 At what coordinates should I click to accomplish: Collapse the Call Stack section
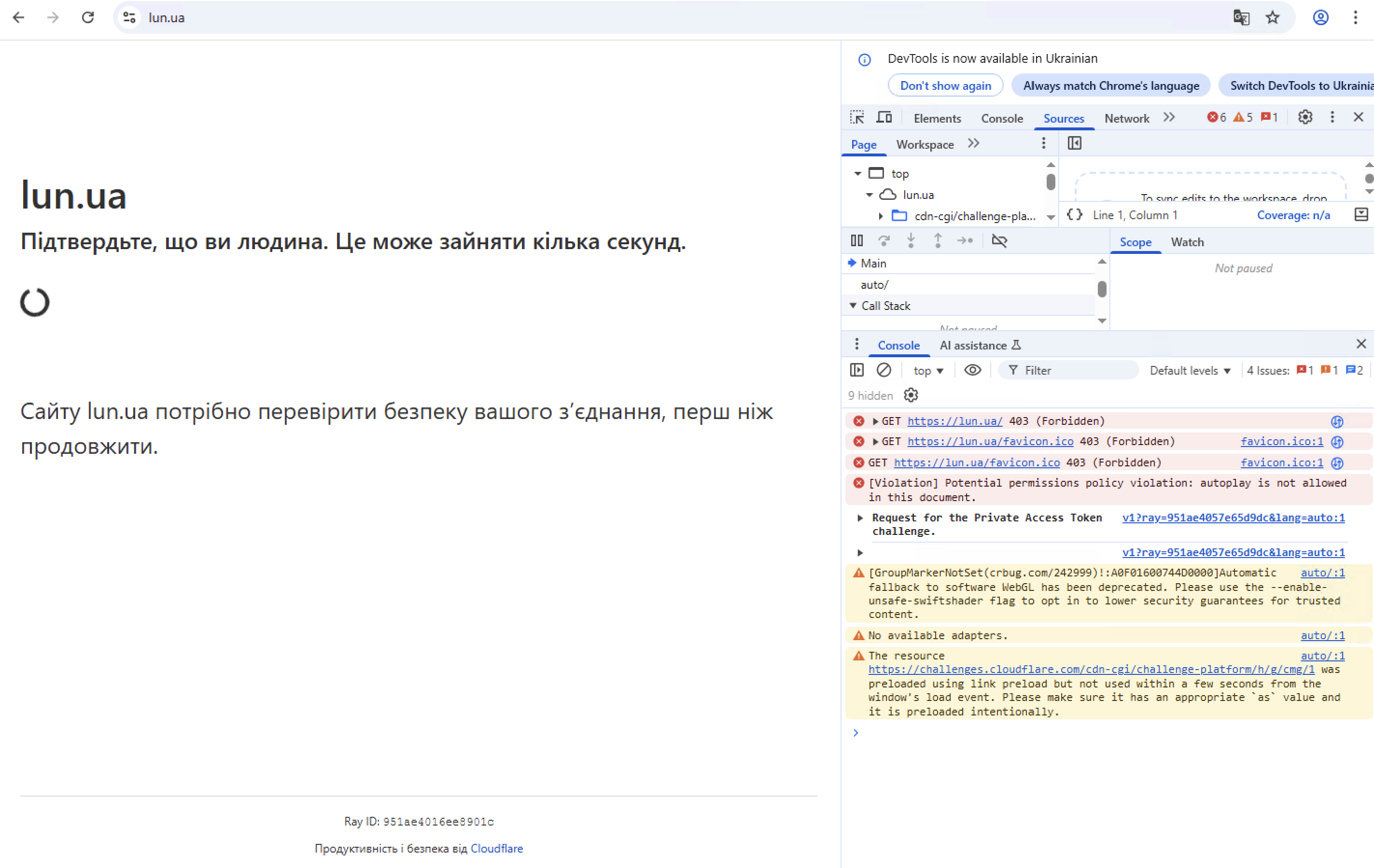pos(853,305)
